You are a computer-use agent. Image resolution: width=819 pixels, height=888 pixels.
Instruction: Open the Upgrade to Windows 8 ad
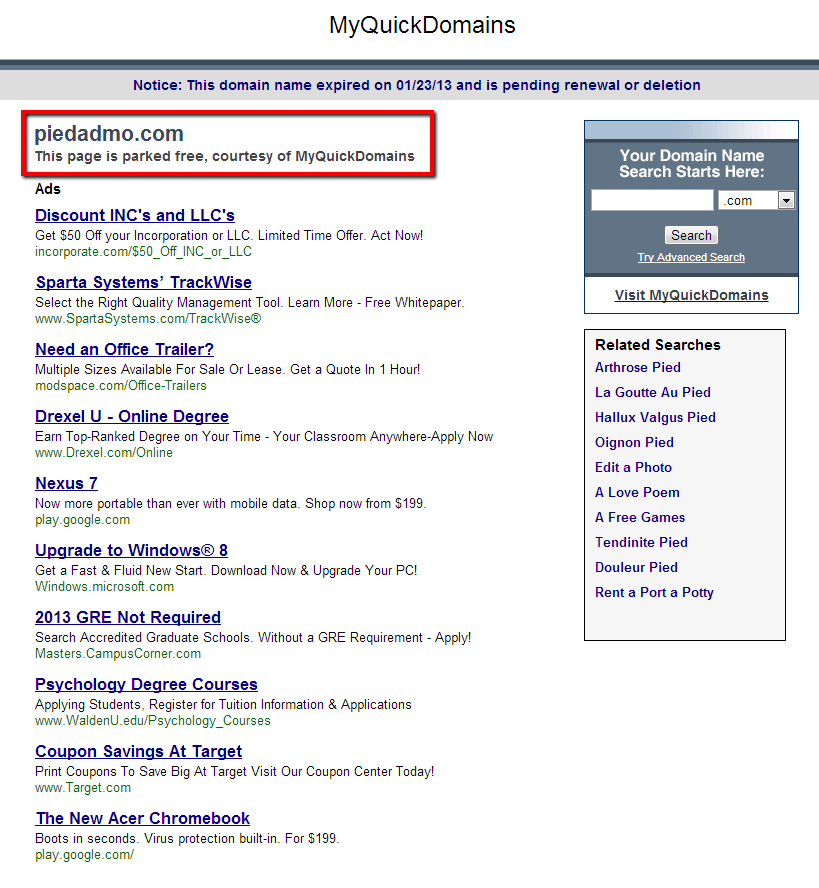[x=131, y=550]
